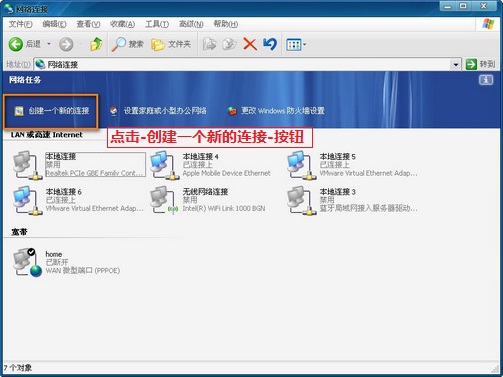Screen dimensions: 503x377
Task: Click the blue Undo arrow icon
Action: pyautogui.click(x=270, y=44)
